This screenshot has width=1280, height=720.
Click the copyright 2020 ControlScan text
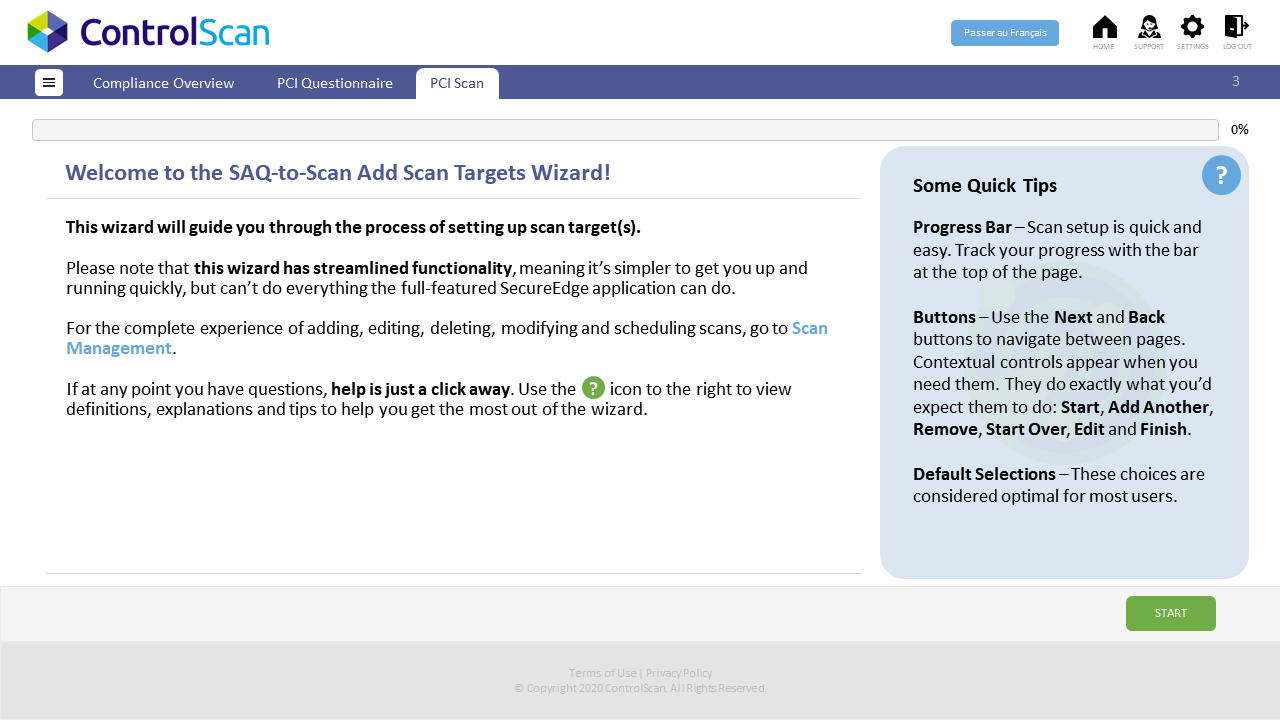640,688
